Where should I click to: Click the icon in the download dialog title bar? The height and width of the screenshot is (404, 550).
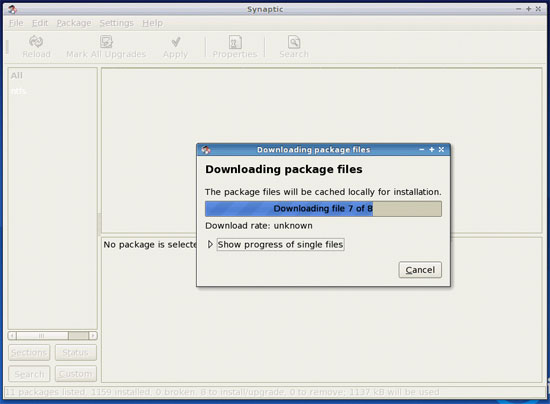[x=206, y=150]
